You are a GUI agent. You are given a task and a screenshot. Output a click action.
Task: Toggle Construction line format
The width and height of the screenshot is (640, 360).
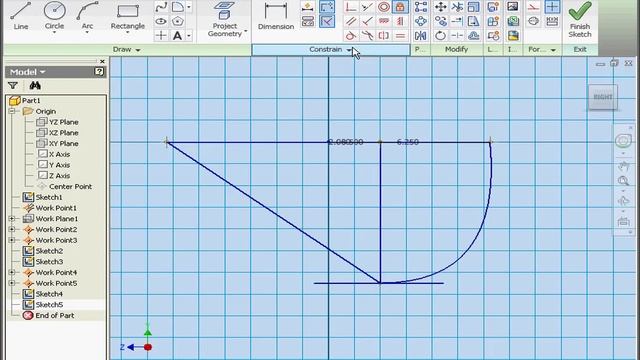coord(533,7)
